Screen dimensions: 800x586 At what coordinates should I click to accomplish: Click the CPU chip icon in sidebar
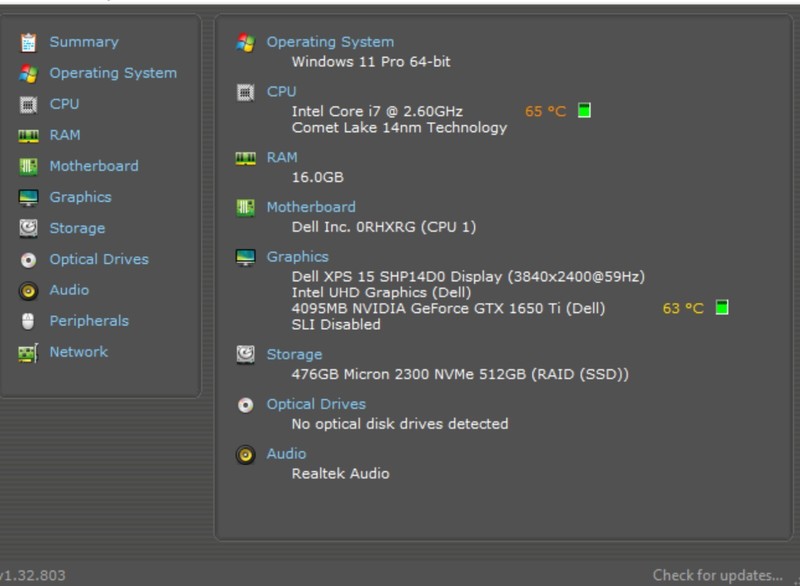29,105
